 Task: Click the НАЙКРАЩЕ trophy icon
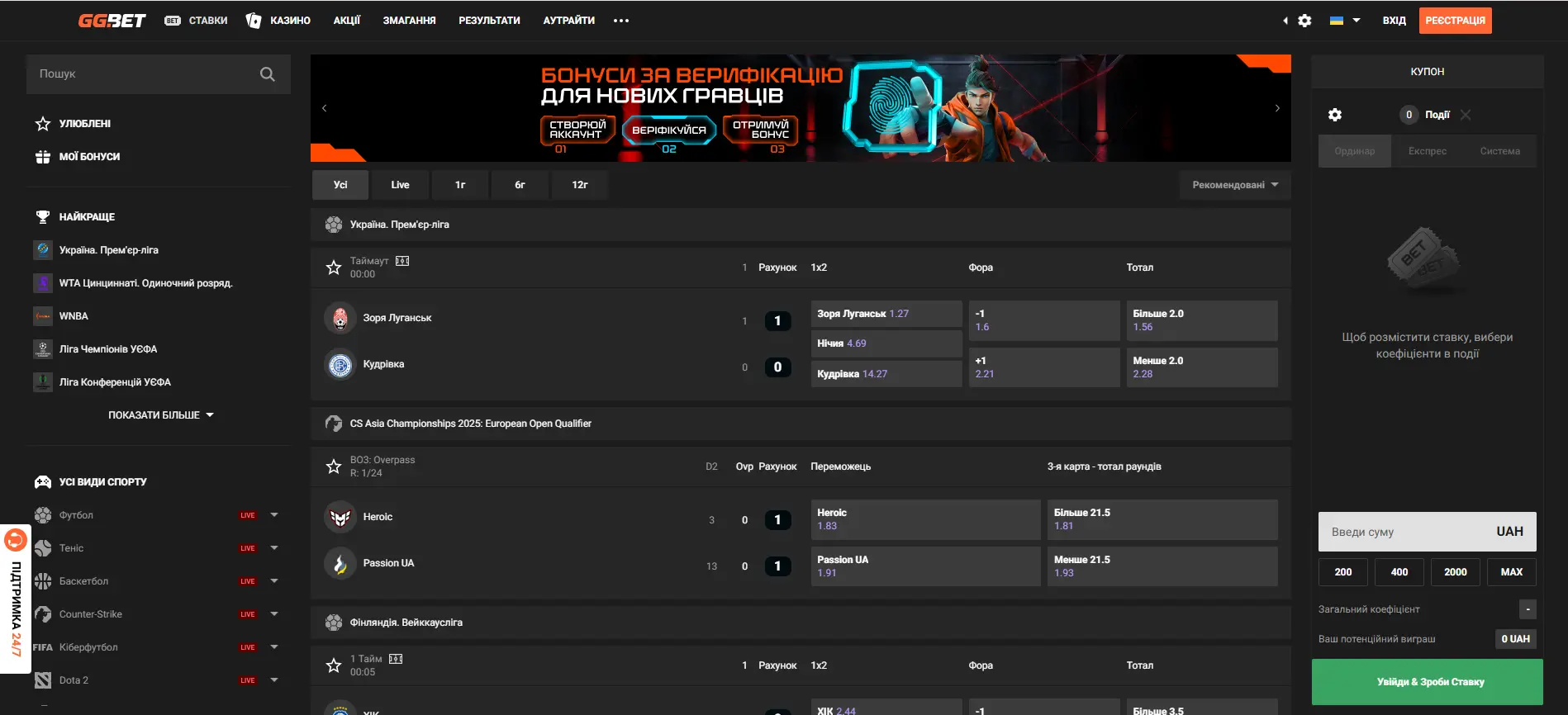(43, 217)
